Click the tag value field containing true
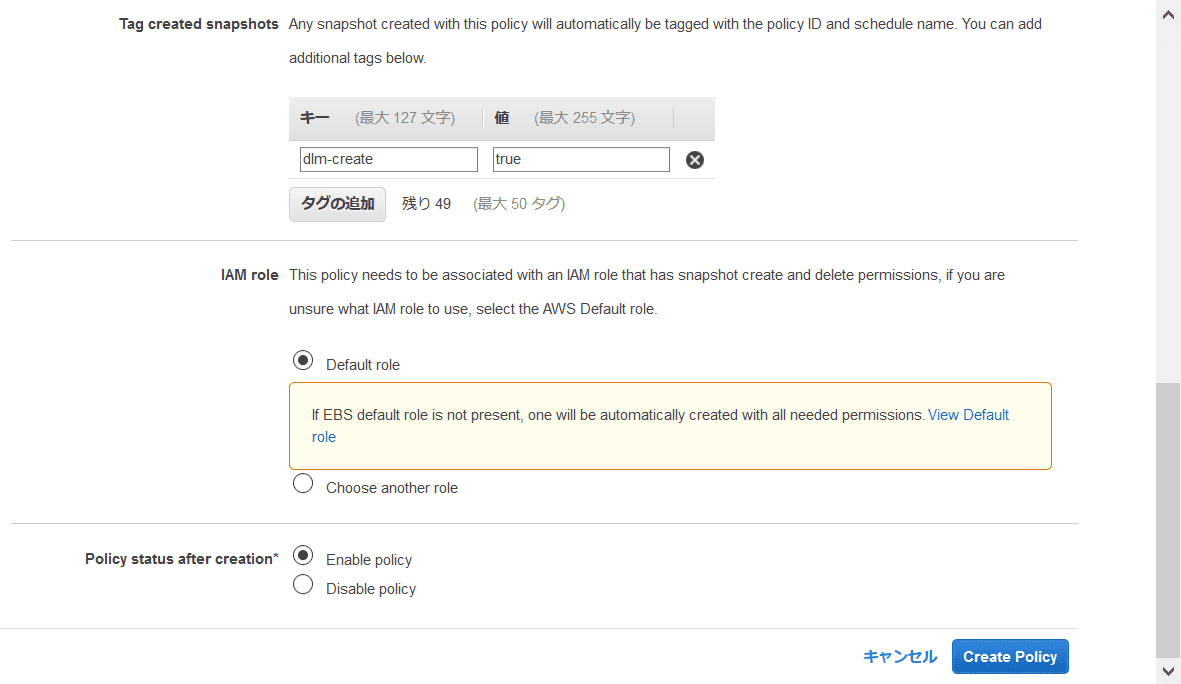This screenshot has width=1181, height=684. 581,160
